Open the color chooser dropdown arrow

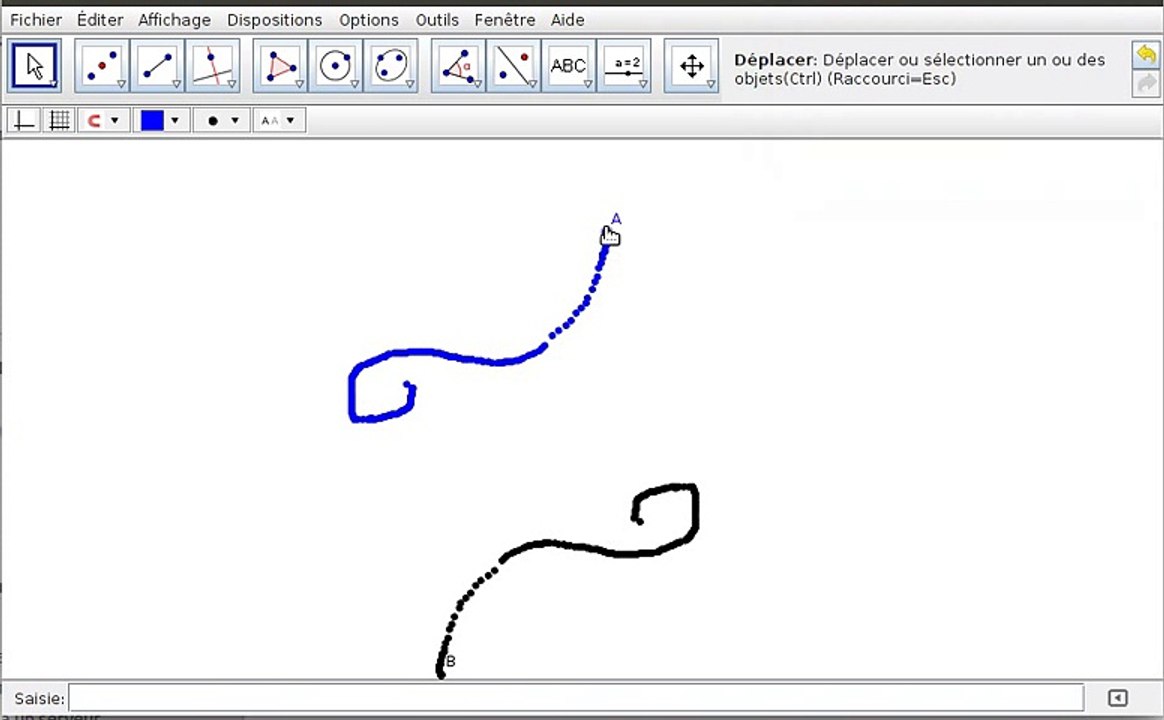point(174,120)
